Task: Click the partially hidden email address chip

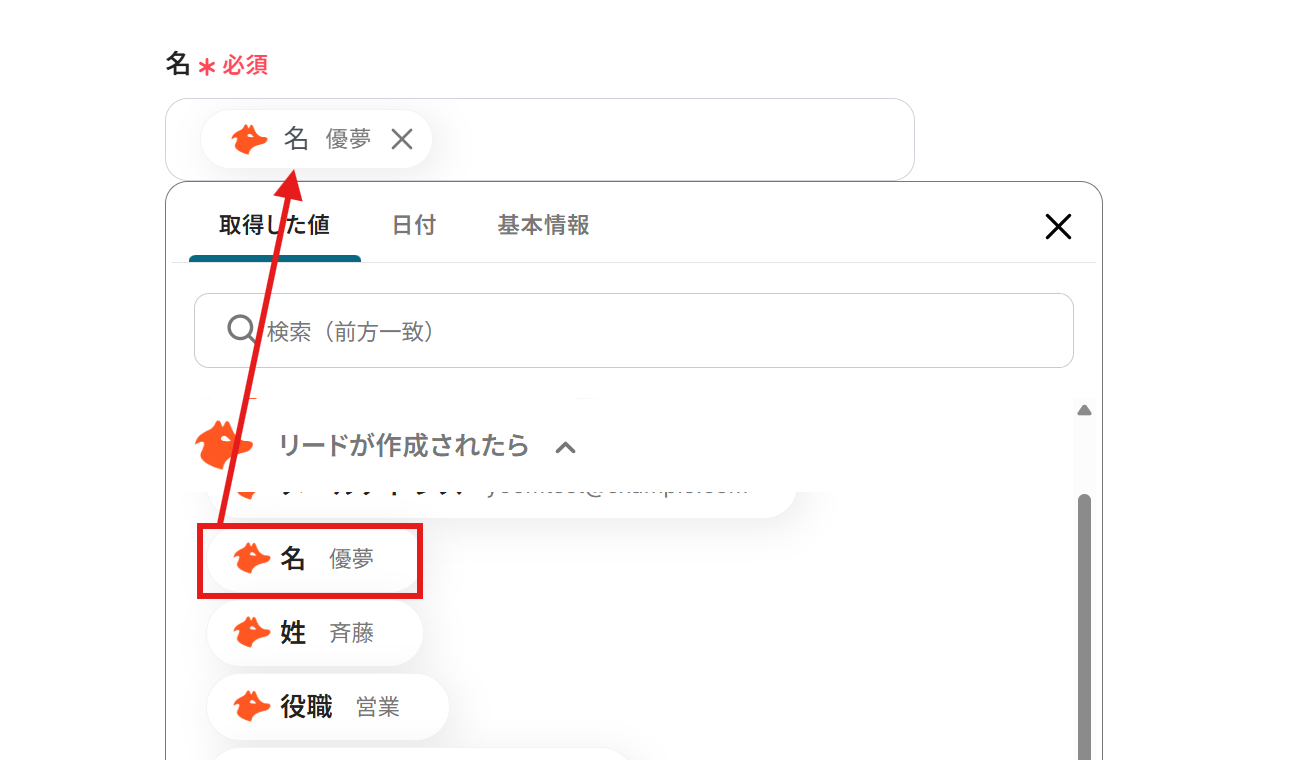Action: click(x=600, y=499)
